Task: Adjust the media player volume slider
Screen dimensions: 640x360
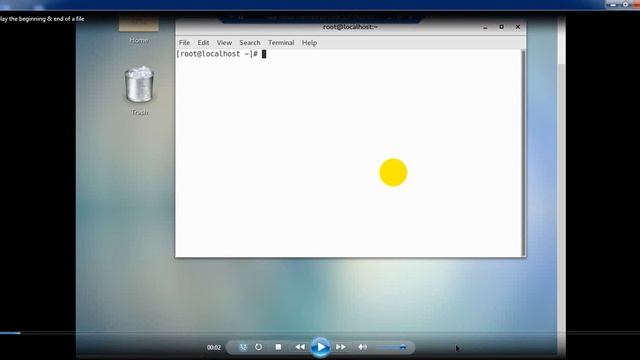Action: tap(391, 347)
